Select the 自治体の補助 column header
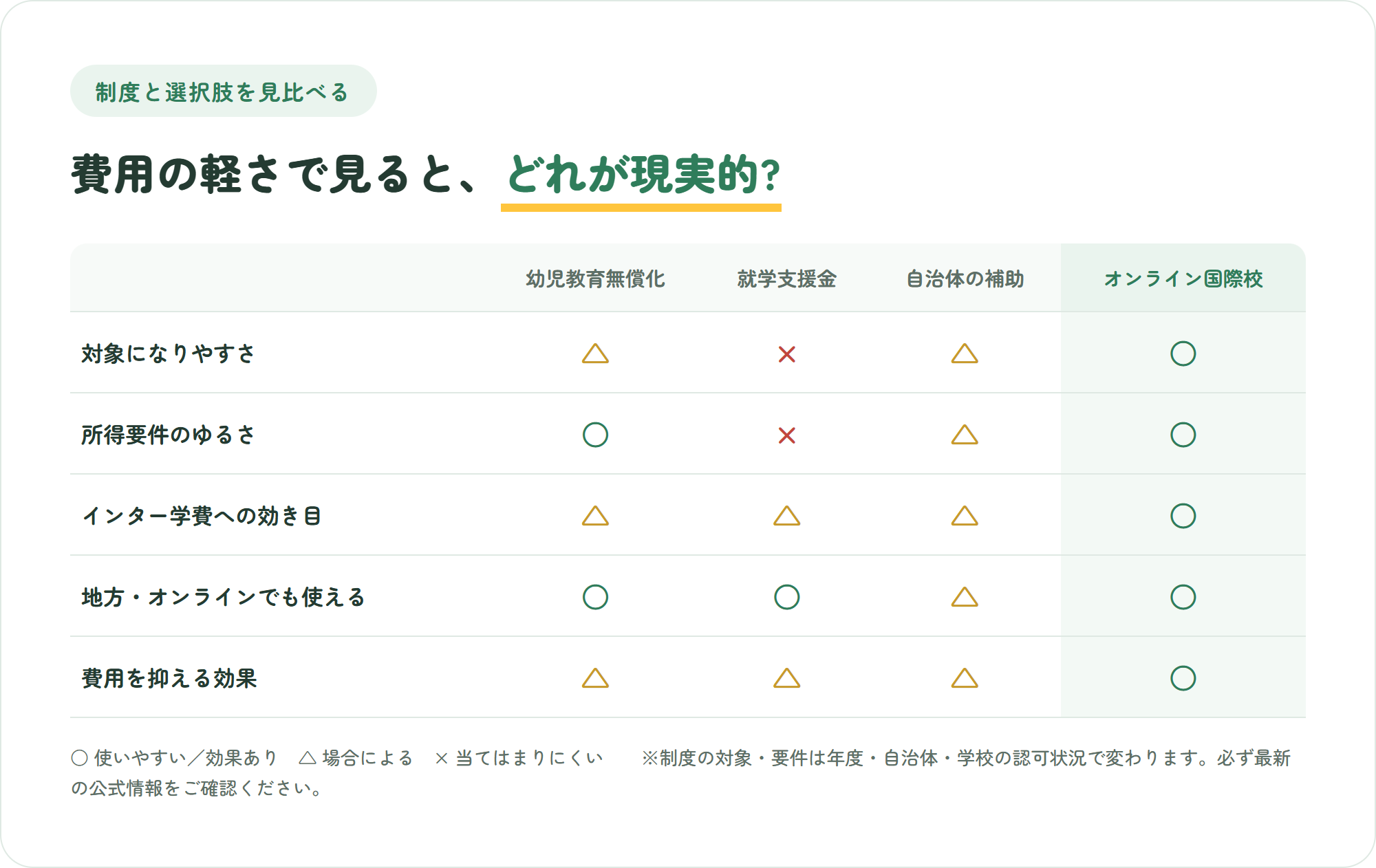1376x868 pixels. tap(965, 279)
